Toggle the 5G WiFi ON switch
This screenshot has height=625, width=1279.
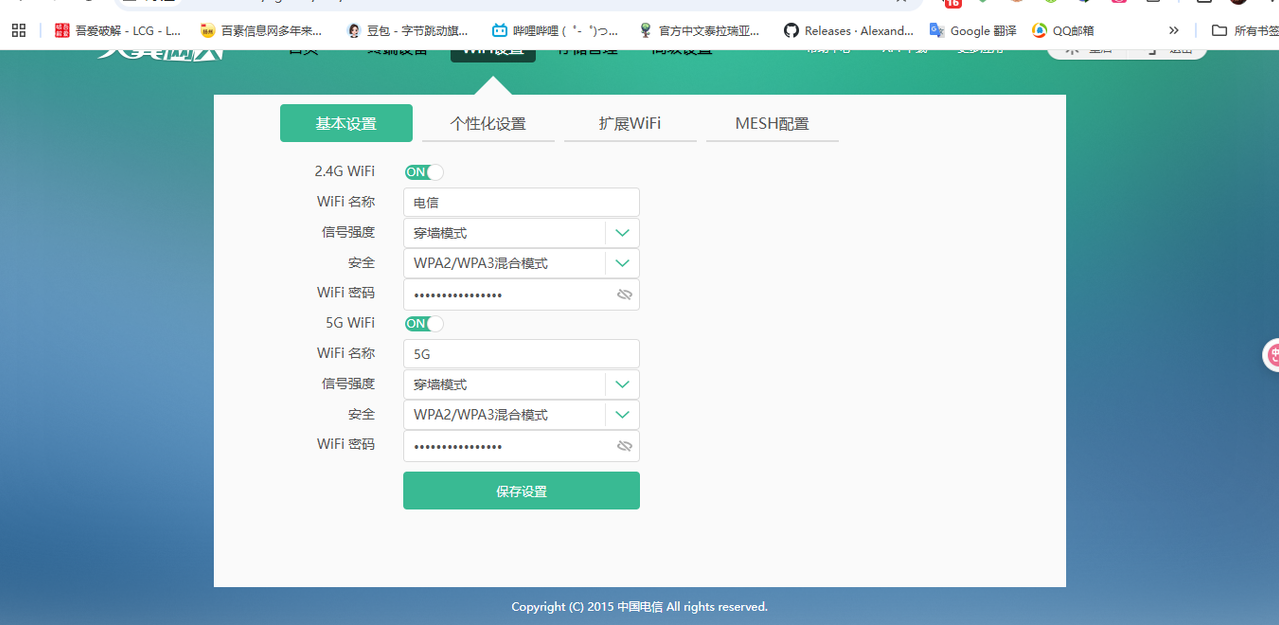424,323
